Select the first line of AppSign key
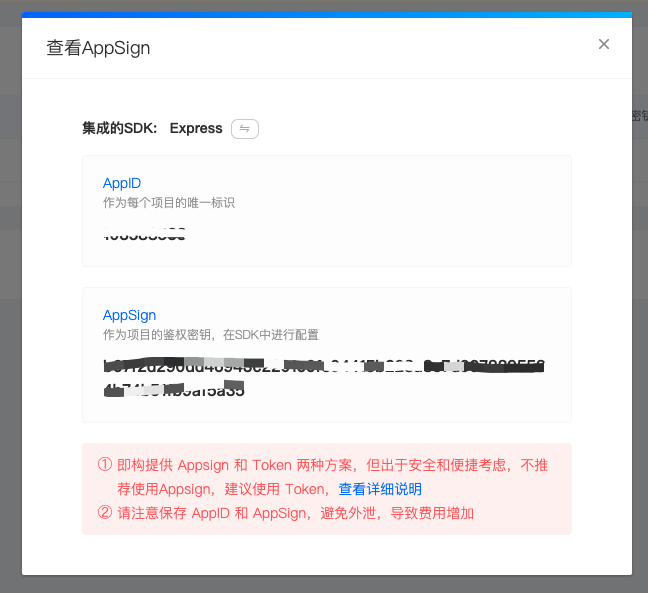This screenshot has height=593, width=648. pyautogui.click(x=323, y=366)
